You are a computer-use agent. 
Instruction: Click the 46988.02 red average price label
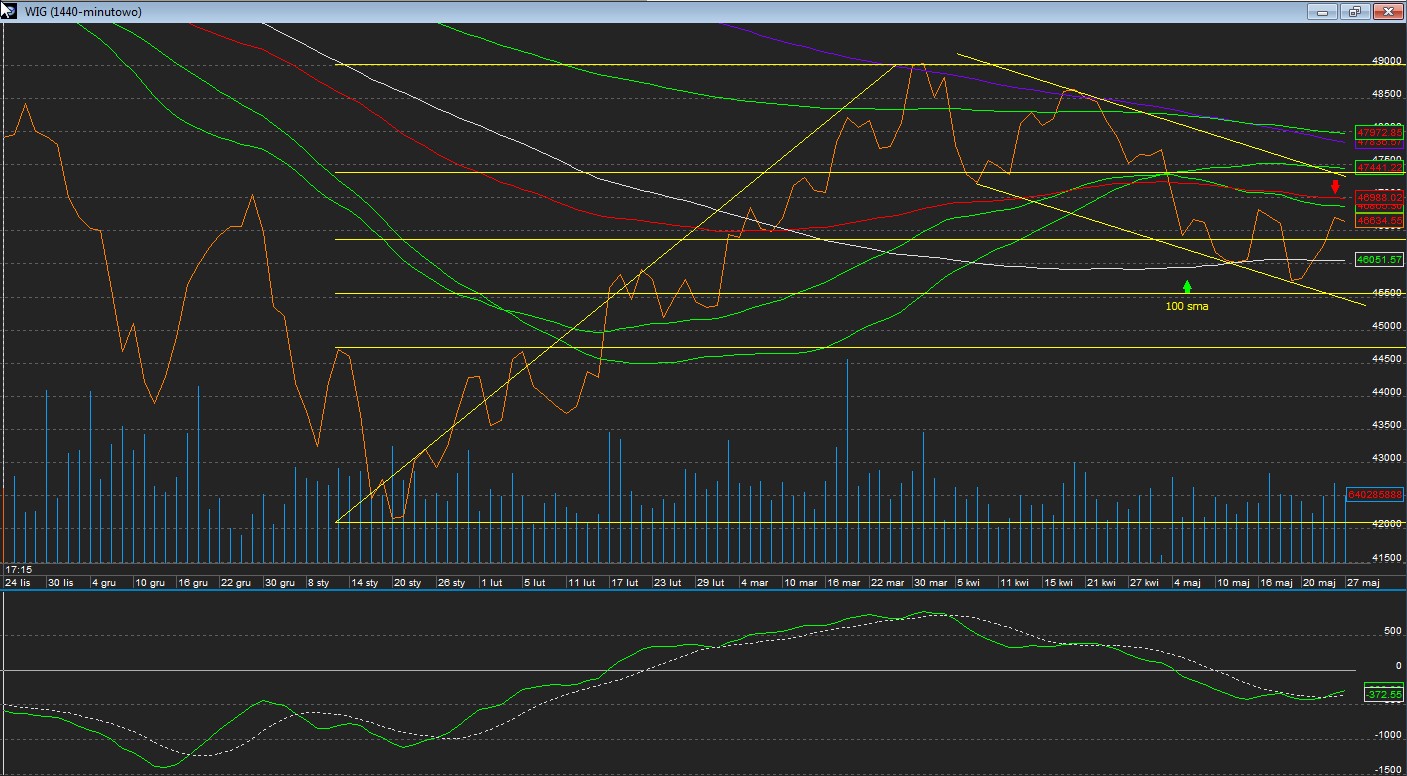click(1379, 197)
